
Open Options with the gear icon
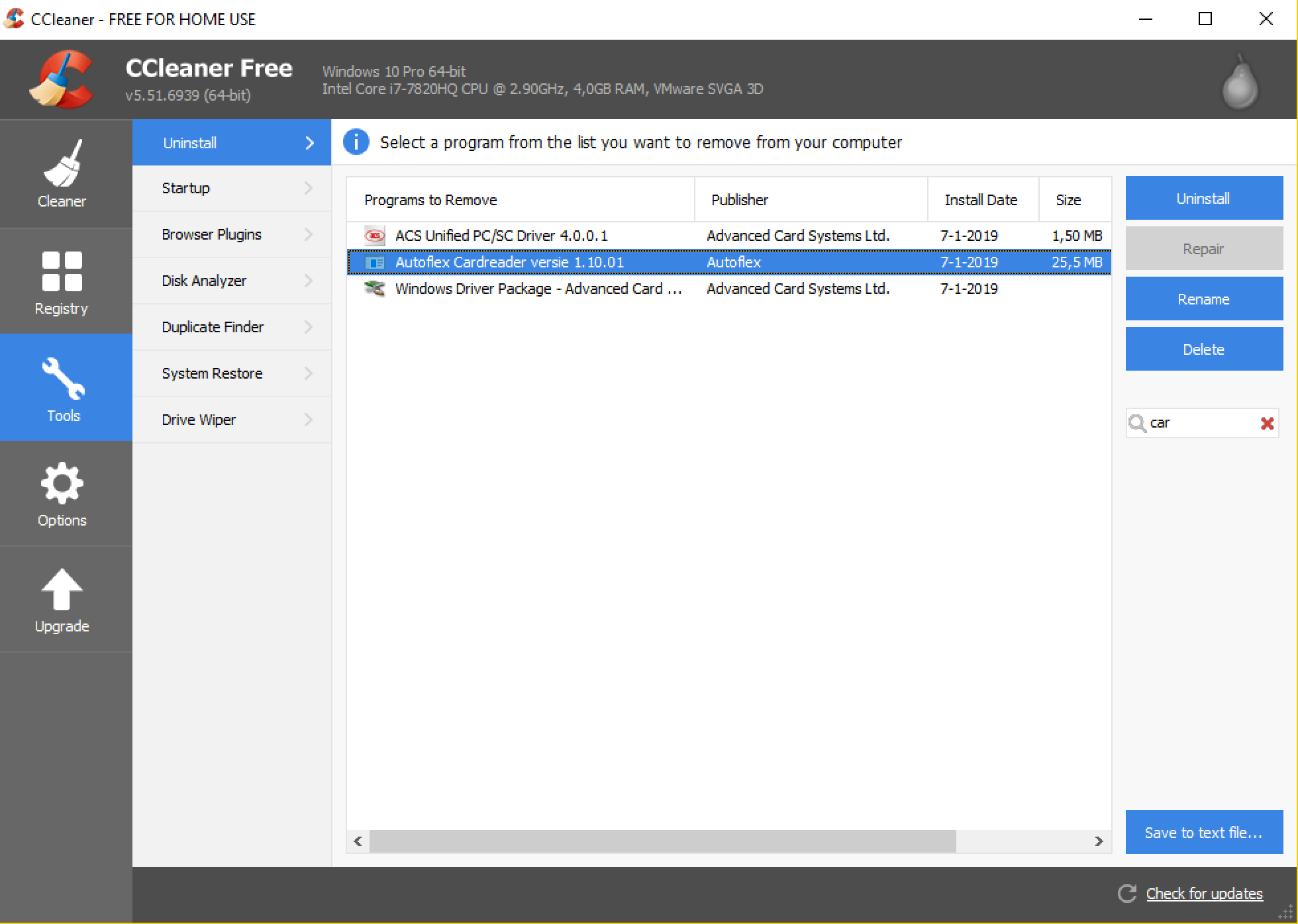click(62, 484)
